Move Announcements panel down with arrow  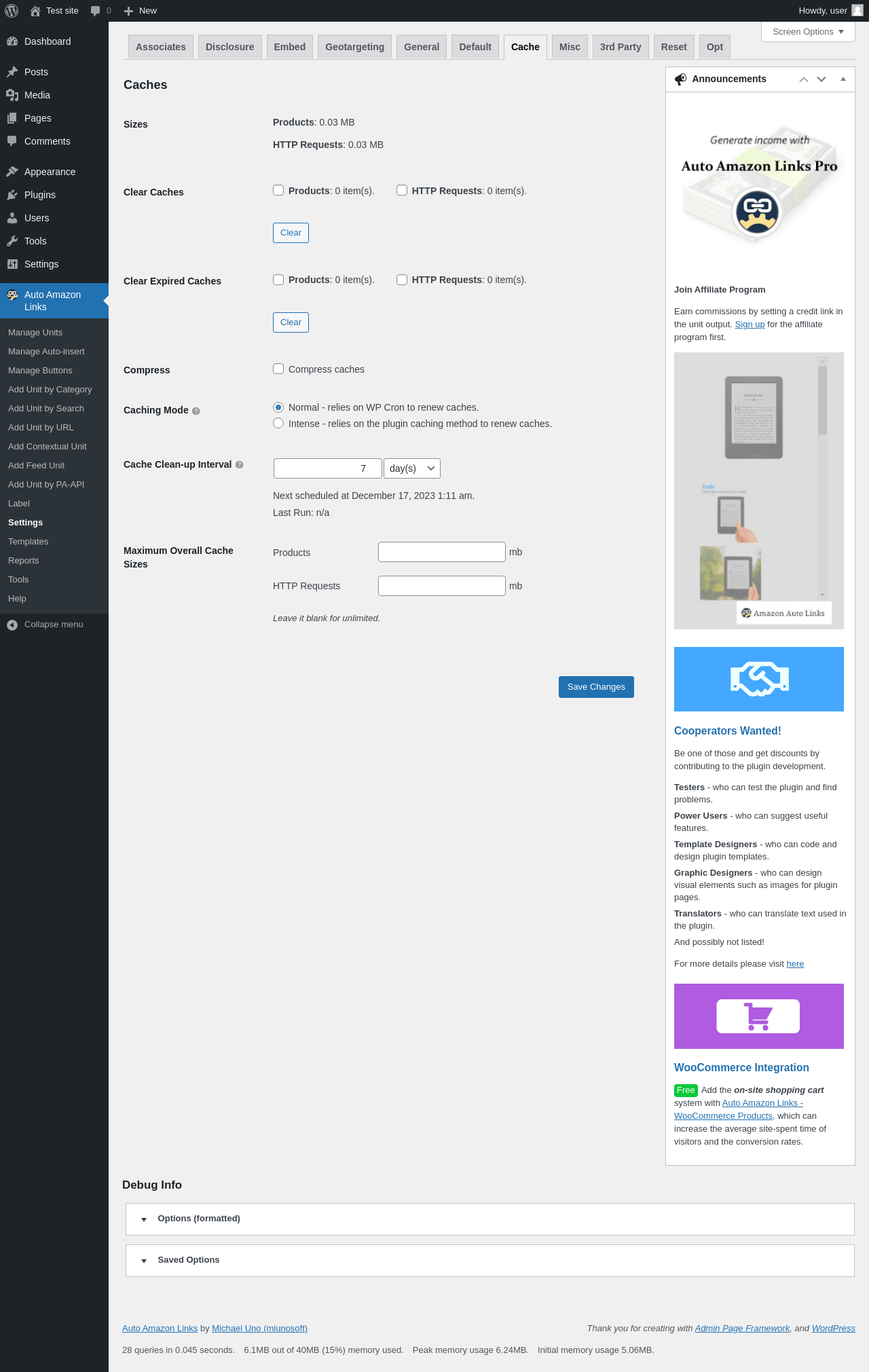click(821, 79)
